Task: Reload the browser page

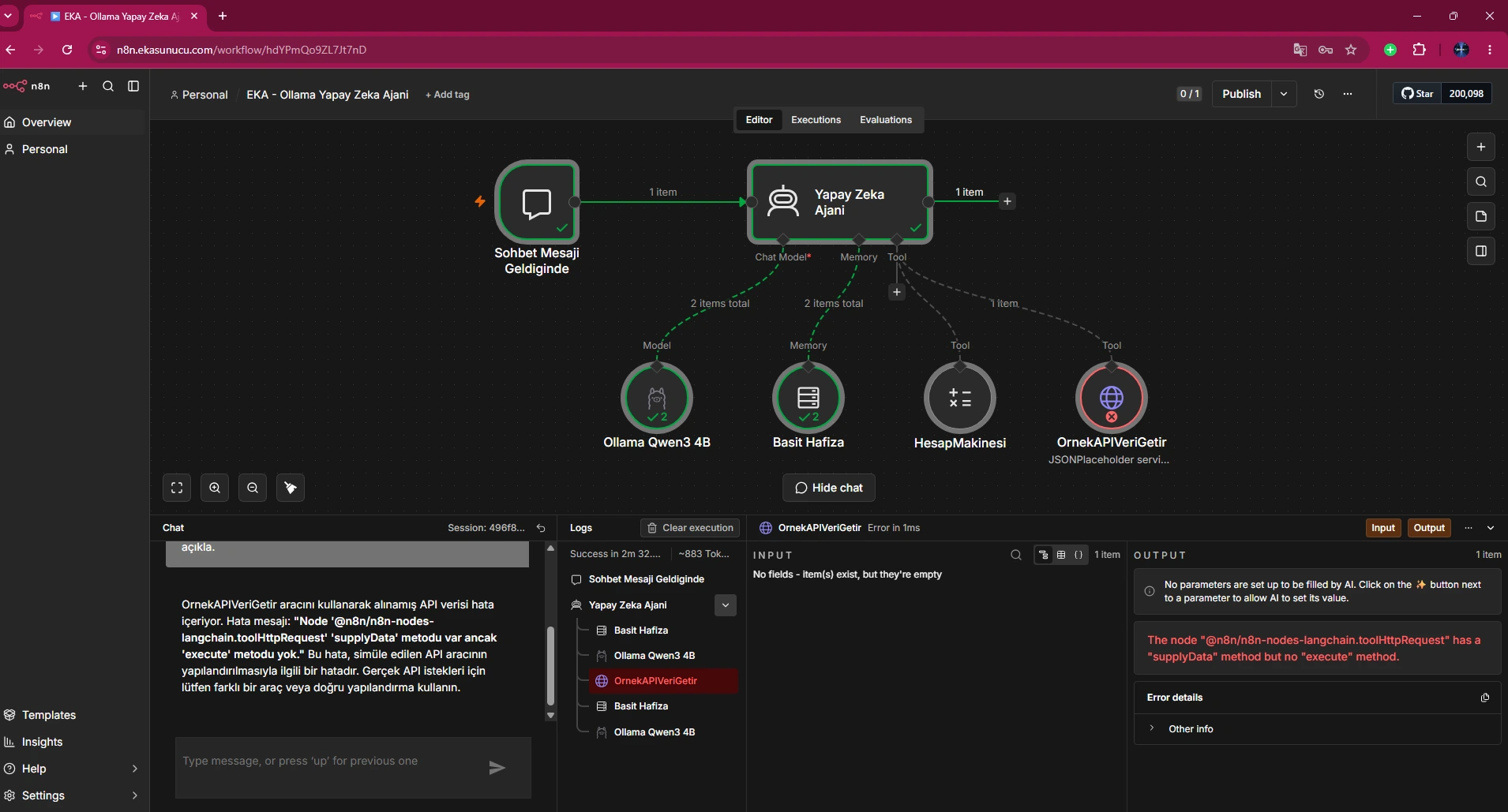Action: [x=67, y=50]
